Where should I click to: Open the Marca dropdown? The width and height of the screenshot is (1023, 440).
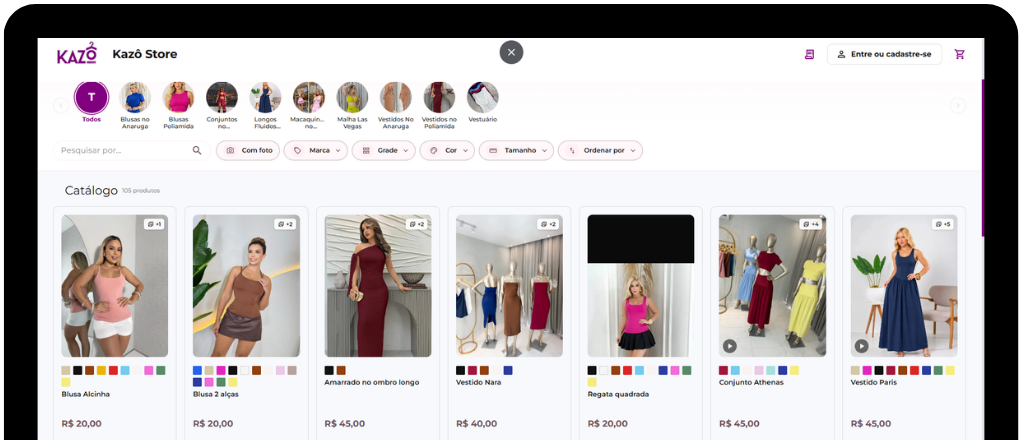pos(316,150)
